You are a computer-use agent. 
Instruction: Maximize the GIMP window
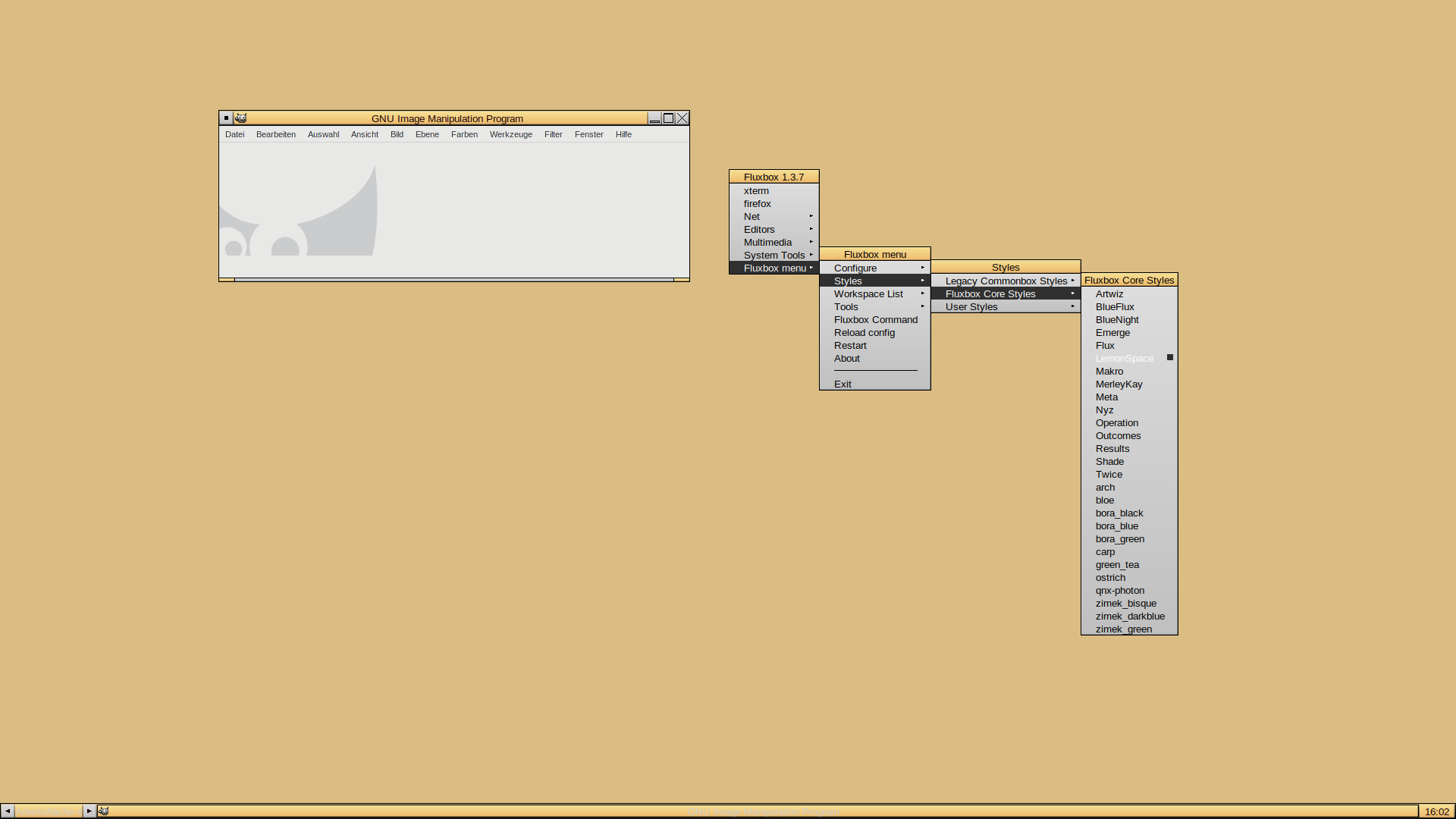click(x=668, y=118)
